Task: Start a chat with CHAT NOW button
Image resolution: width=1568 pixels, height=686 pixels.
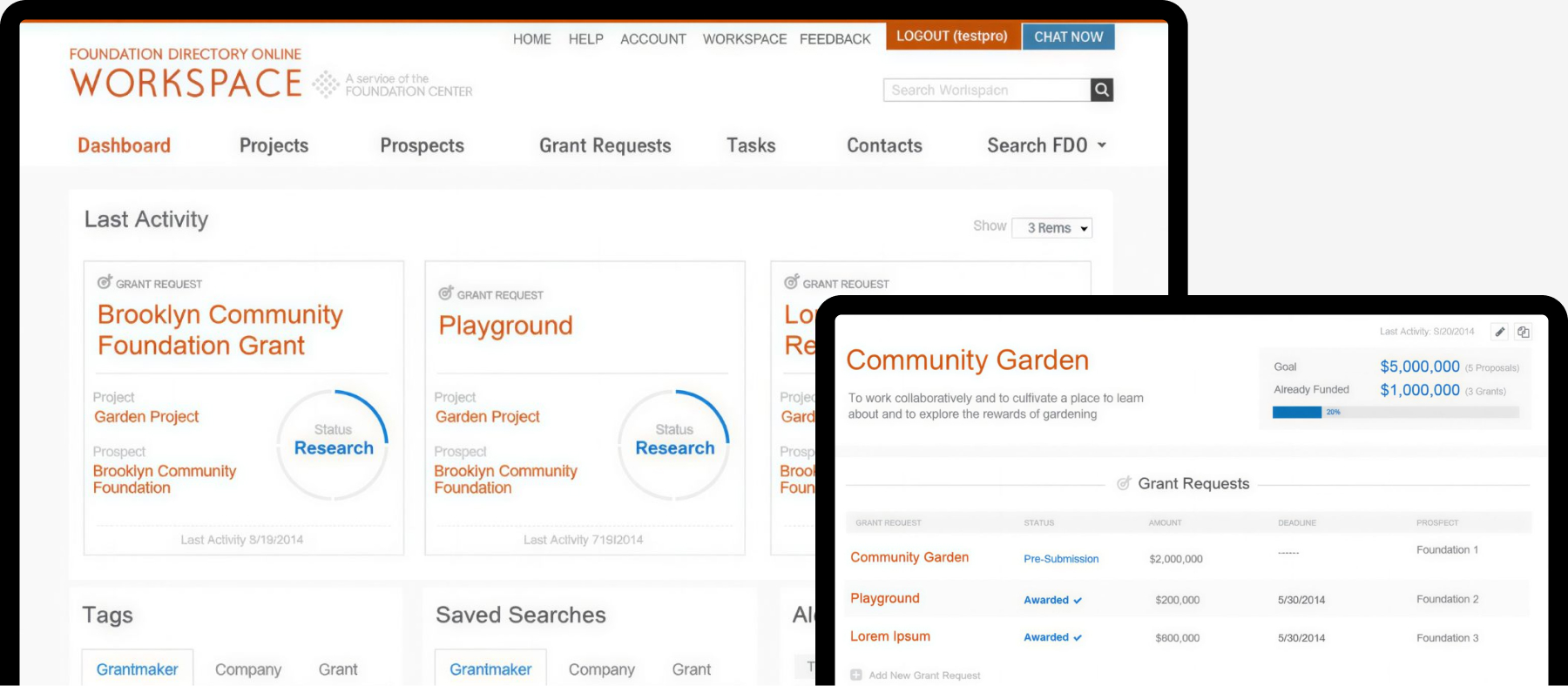Action: pos(1068,37)
